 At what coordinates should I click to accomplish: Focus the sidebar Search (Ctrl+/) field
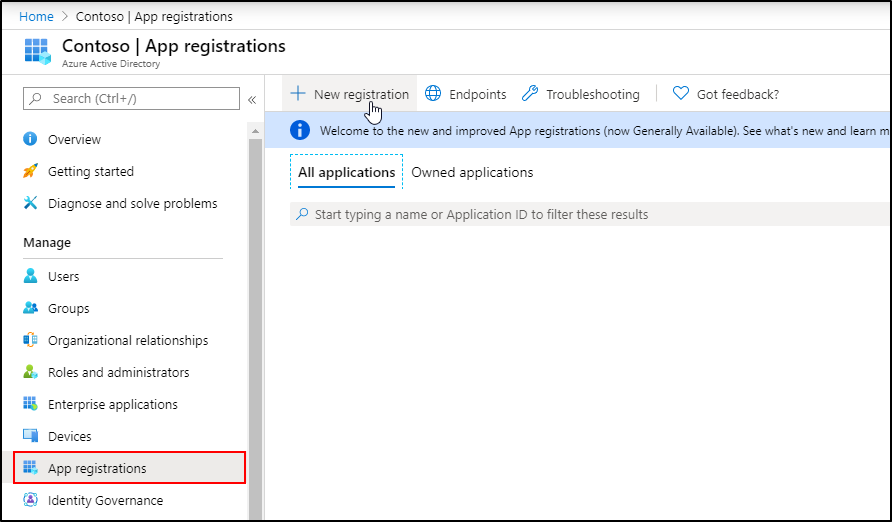[x=131, y=98]
